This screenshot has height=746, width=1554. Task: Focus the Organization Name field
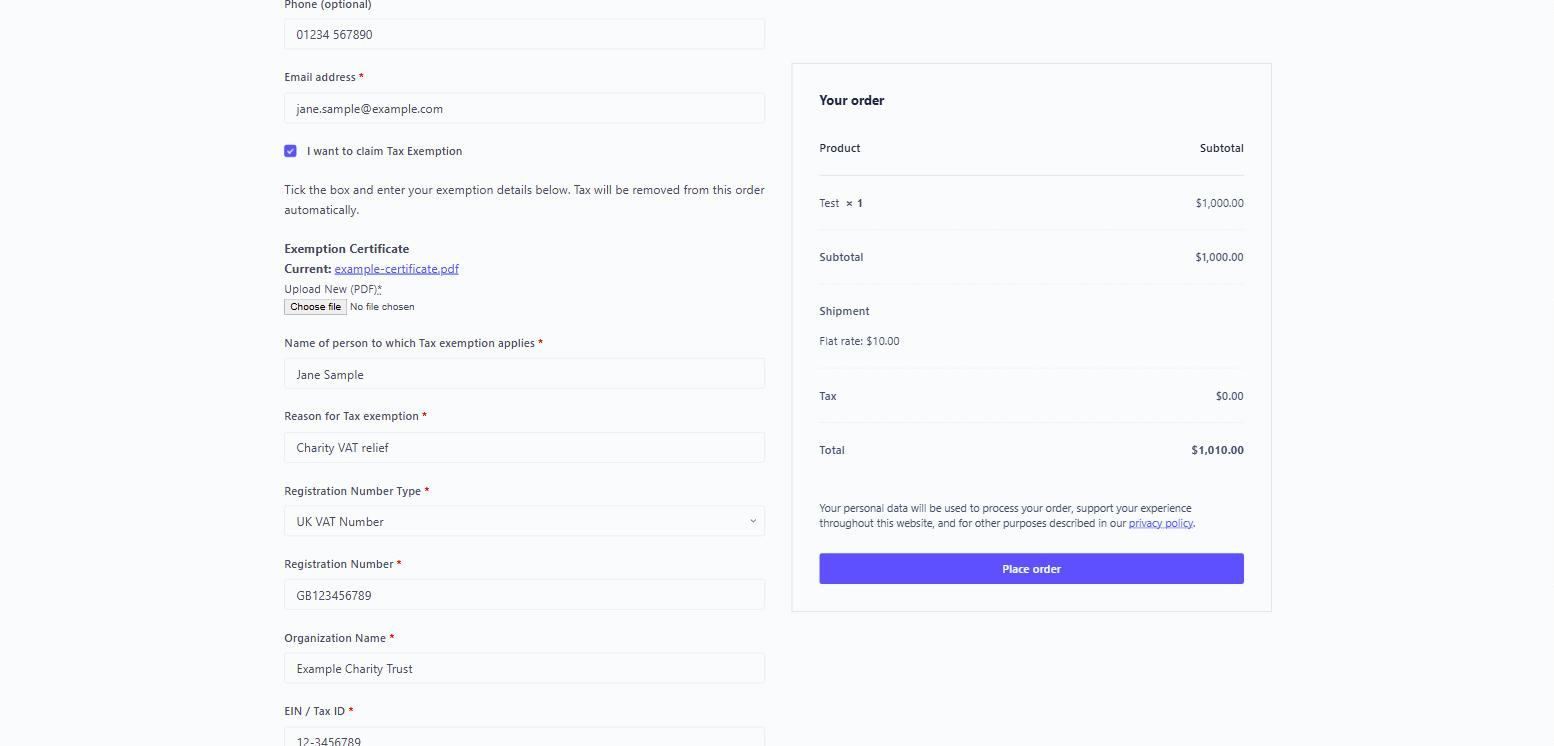524,668
